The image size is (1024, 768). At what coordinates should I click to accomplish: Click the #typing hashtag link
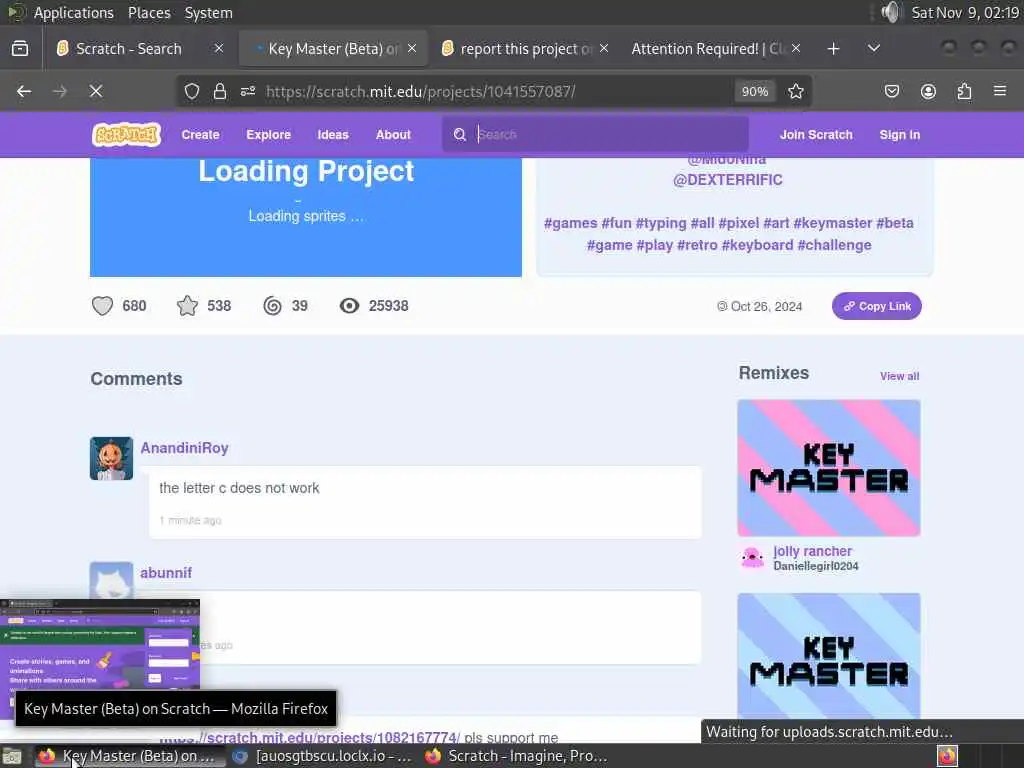click(661, 223)
